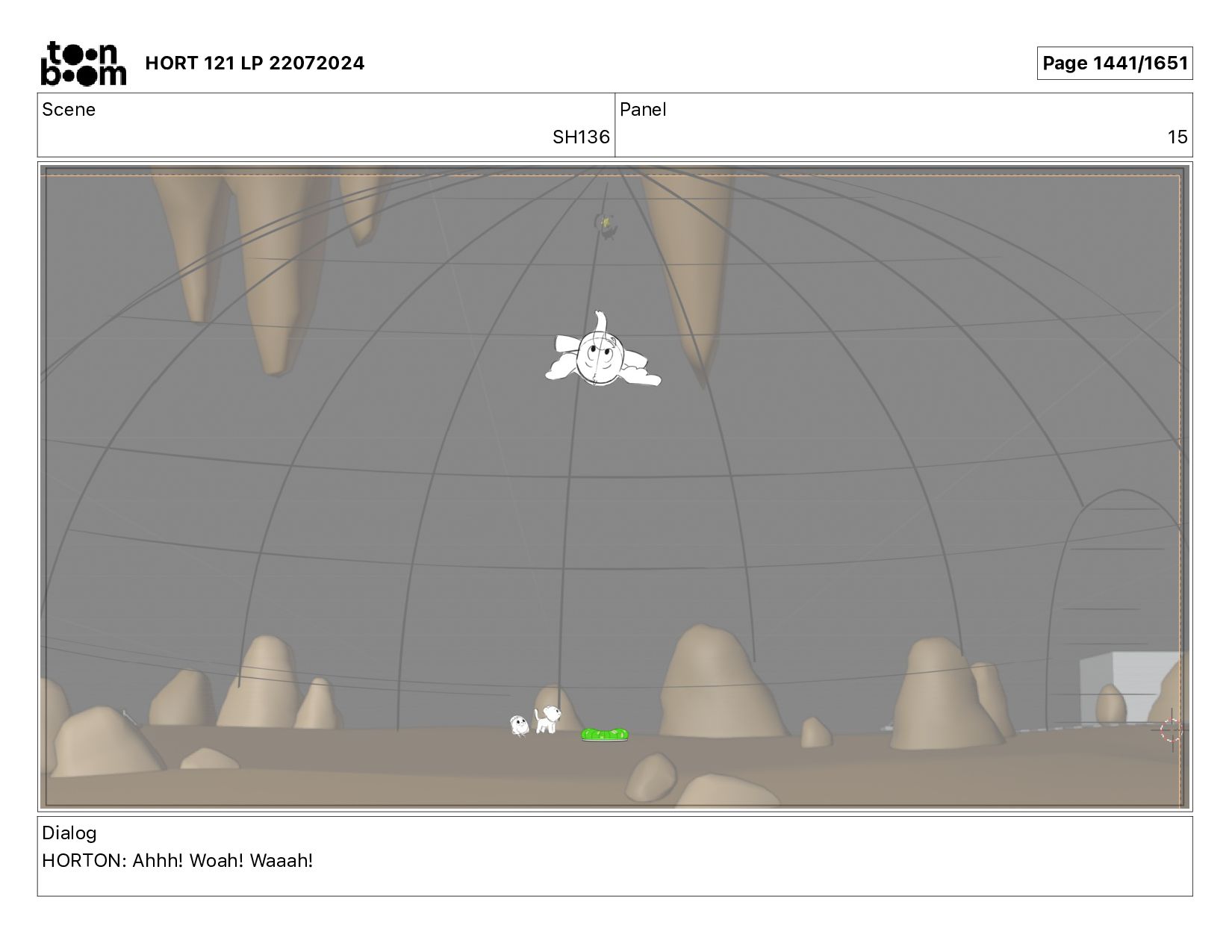This screenshot has height=952, width=1232.
Task: Click the Toon Boom logo
Action: point(83,63)
